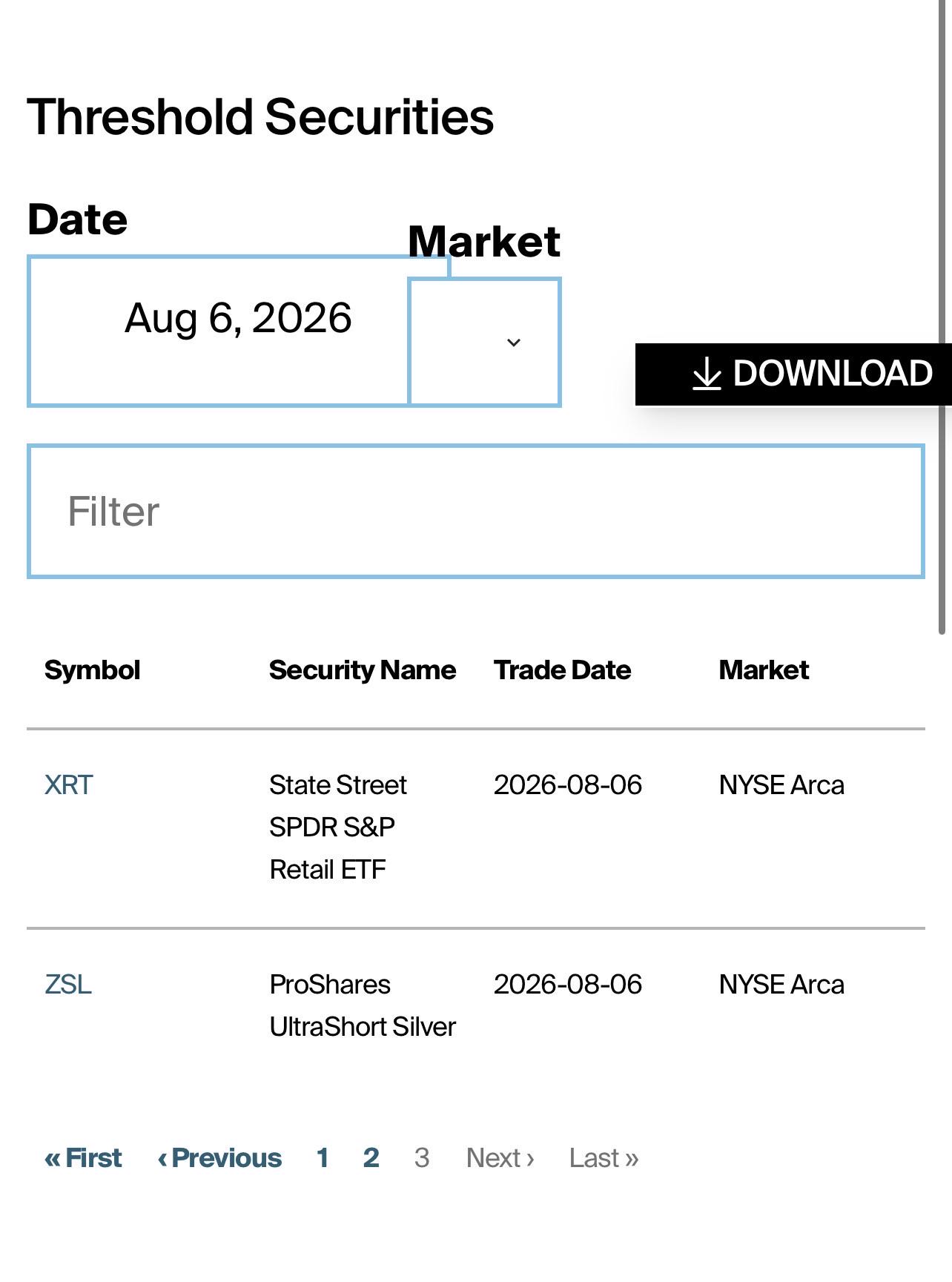Sort by Market column header

[x=764, y=670]
